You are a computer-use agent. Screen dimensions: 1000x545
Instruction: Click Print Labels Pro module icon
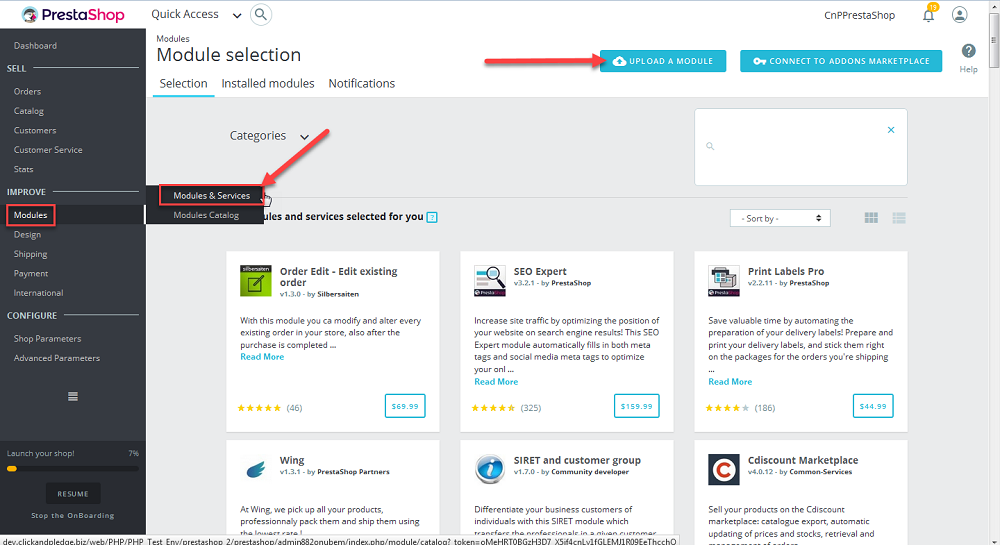(724, 281)
